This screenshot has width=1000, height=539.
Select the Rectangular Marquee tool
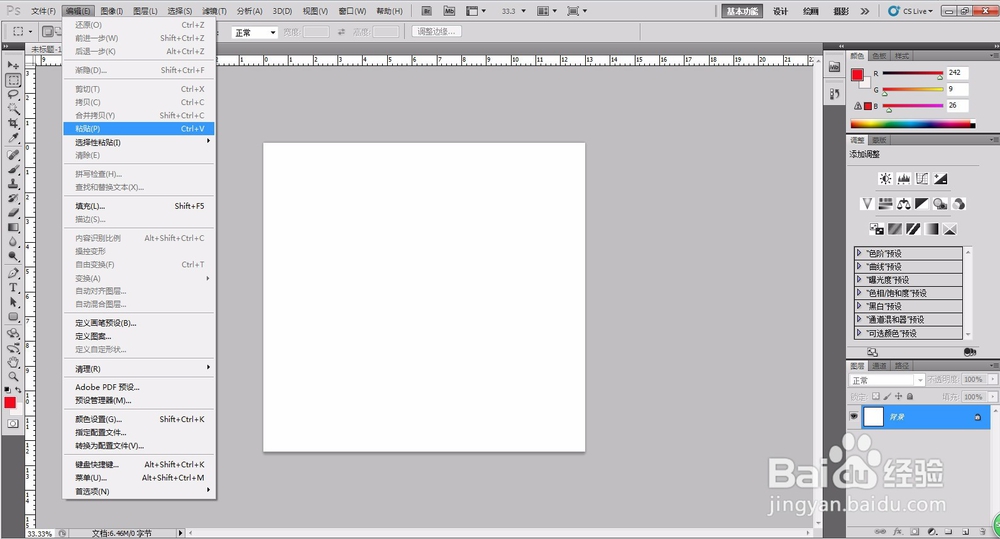pos(13,80)
